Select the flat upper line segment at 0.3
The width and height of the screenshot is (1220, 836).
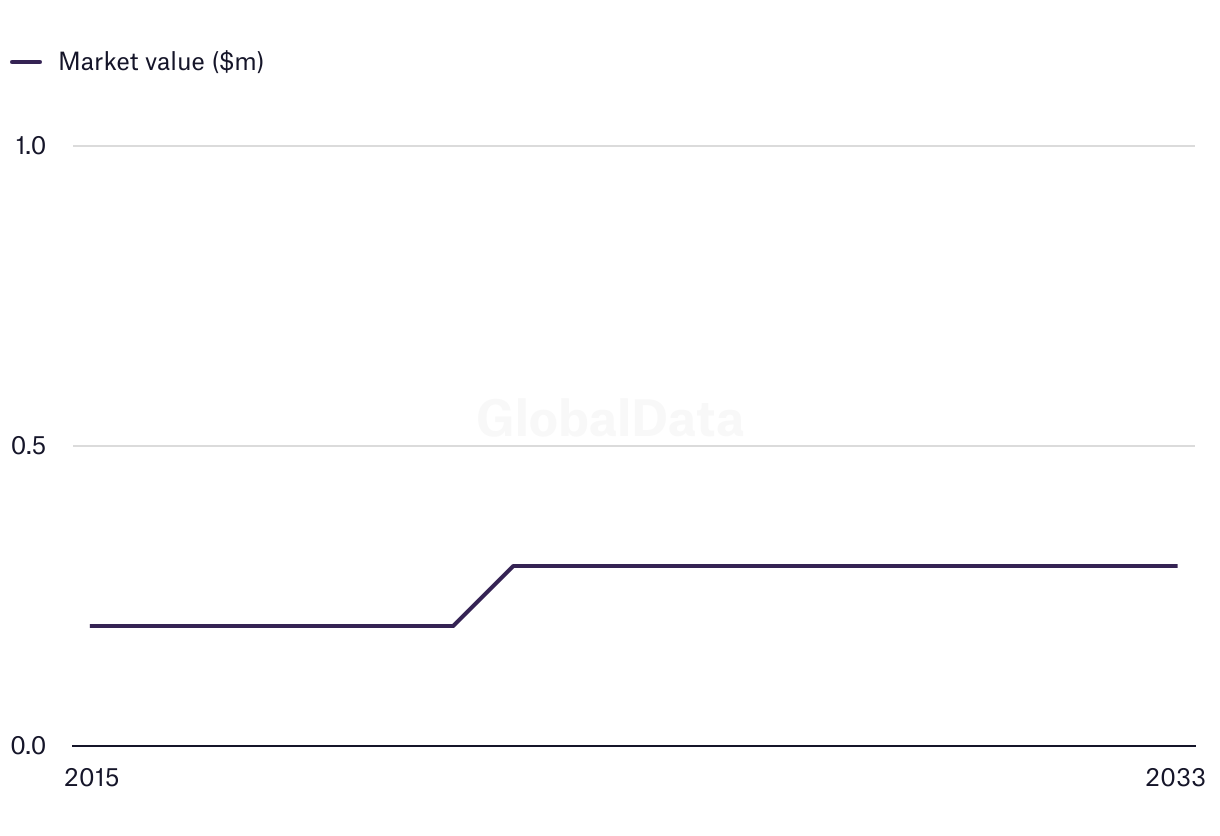pos(845,566)
